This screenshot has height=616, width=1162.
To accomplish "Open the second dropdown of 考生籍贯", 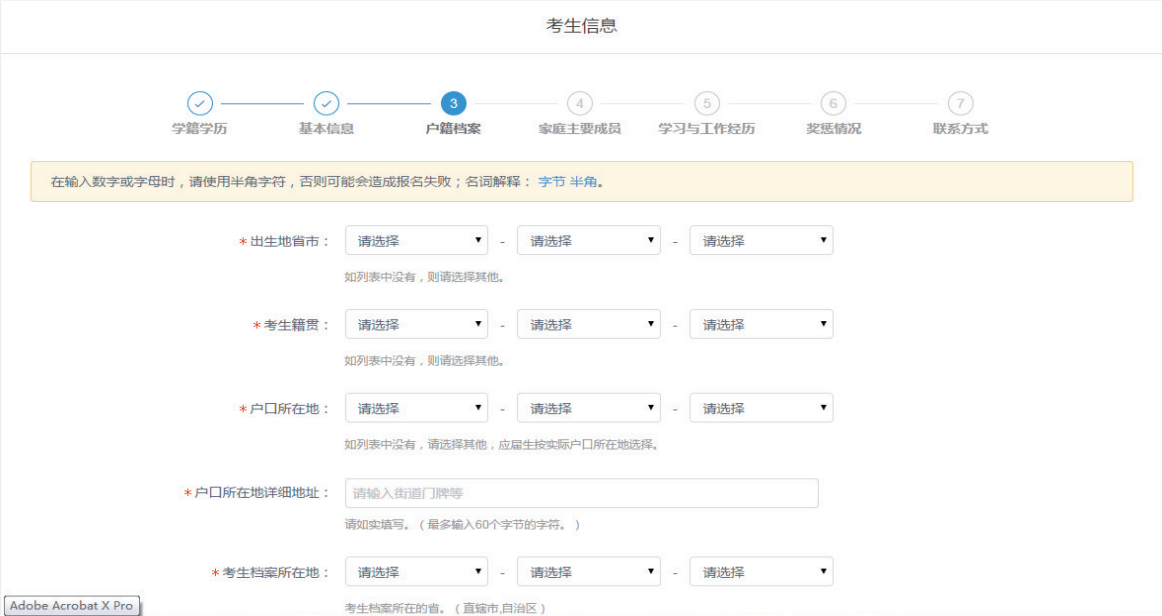I will (x=588, y=324).
